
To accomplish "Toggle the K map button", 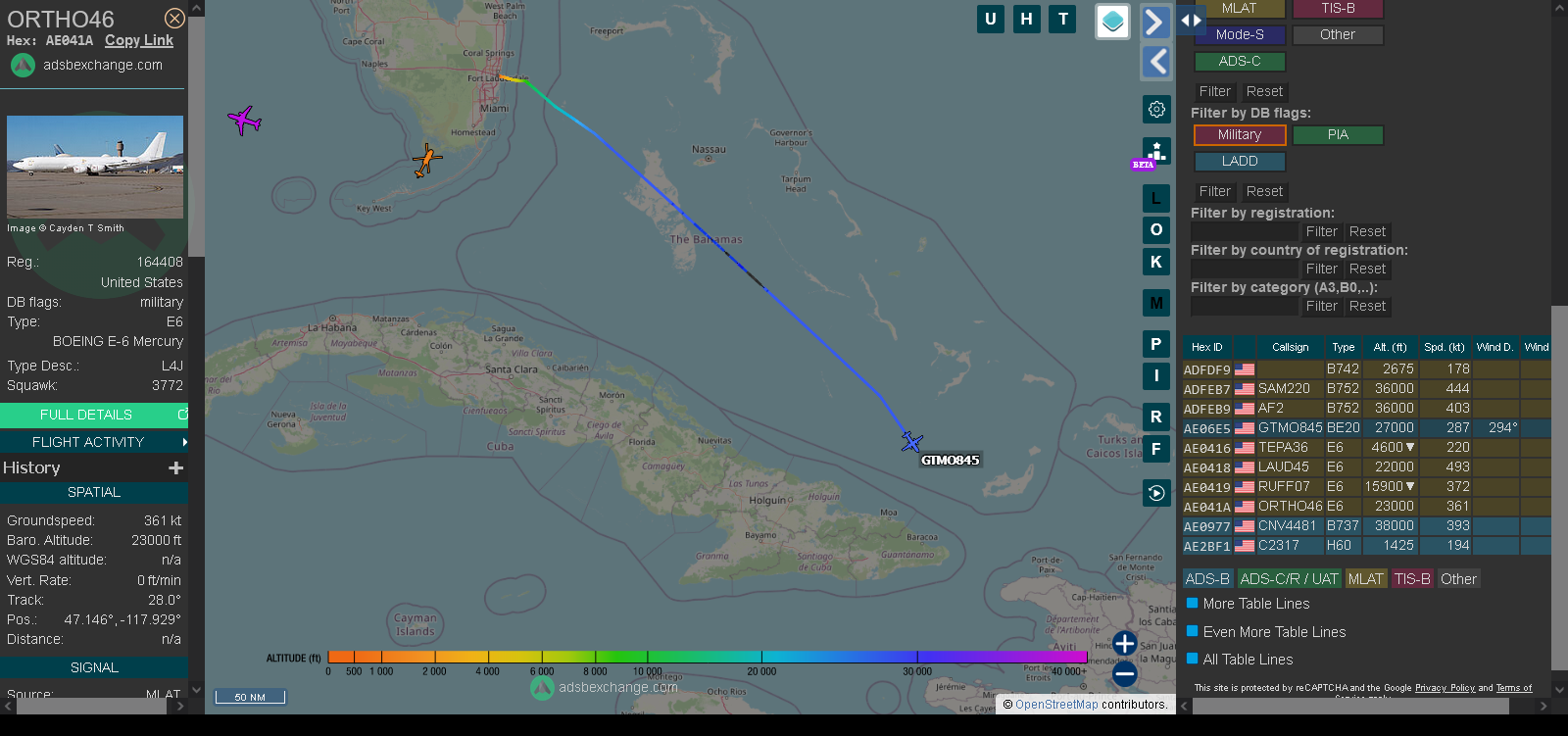I will (x=1156, y=262).
